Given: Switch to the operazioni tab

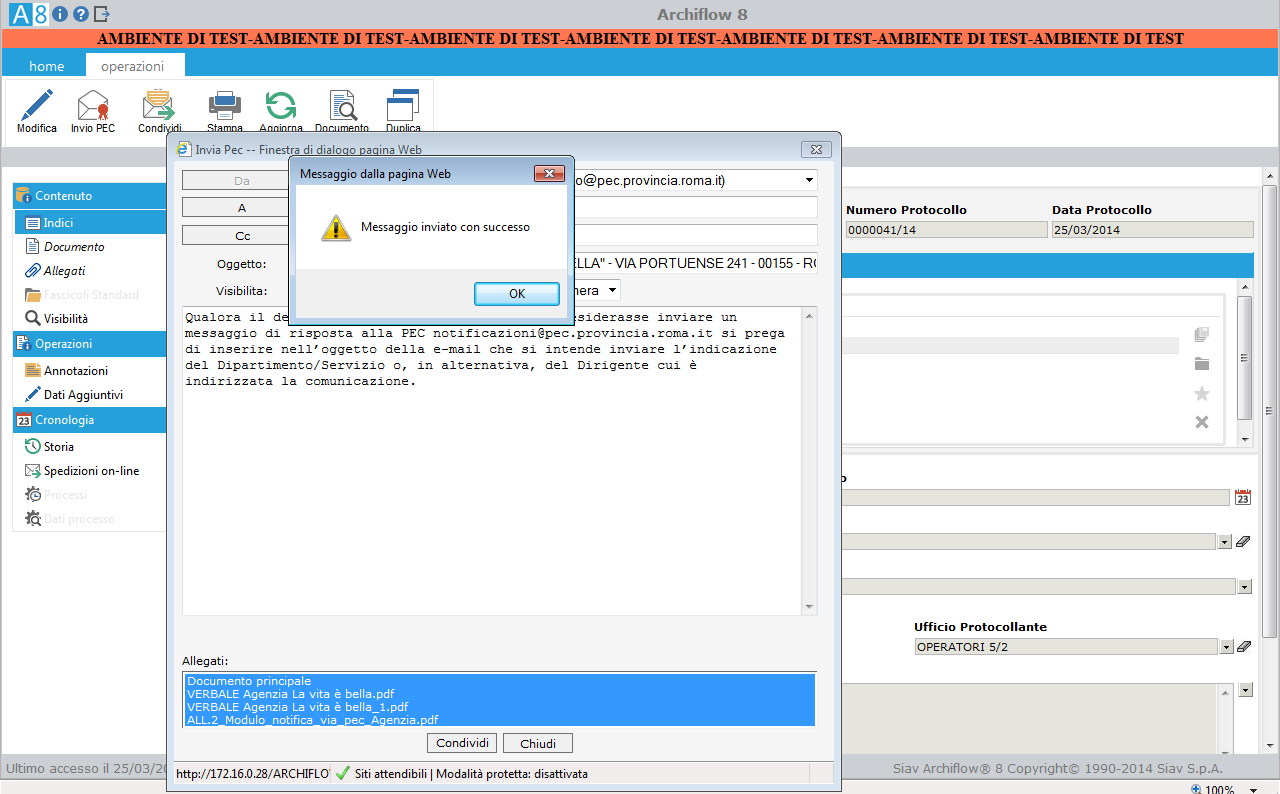Looking at the screenshot, I should (x=133, y=66).
